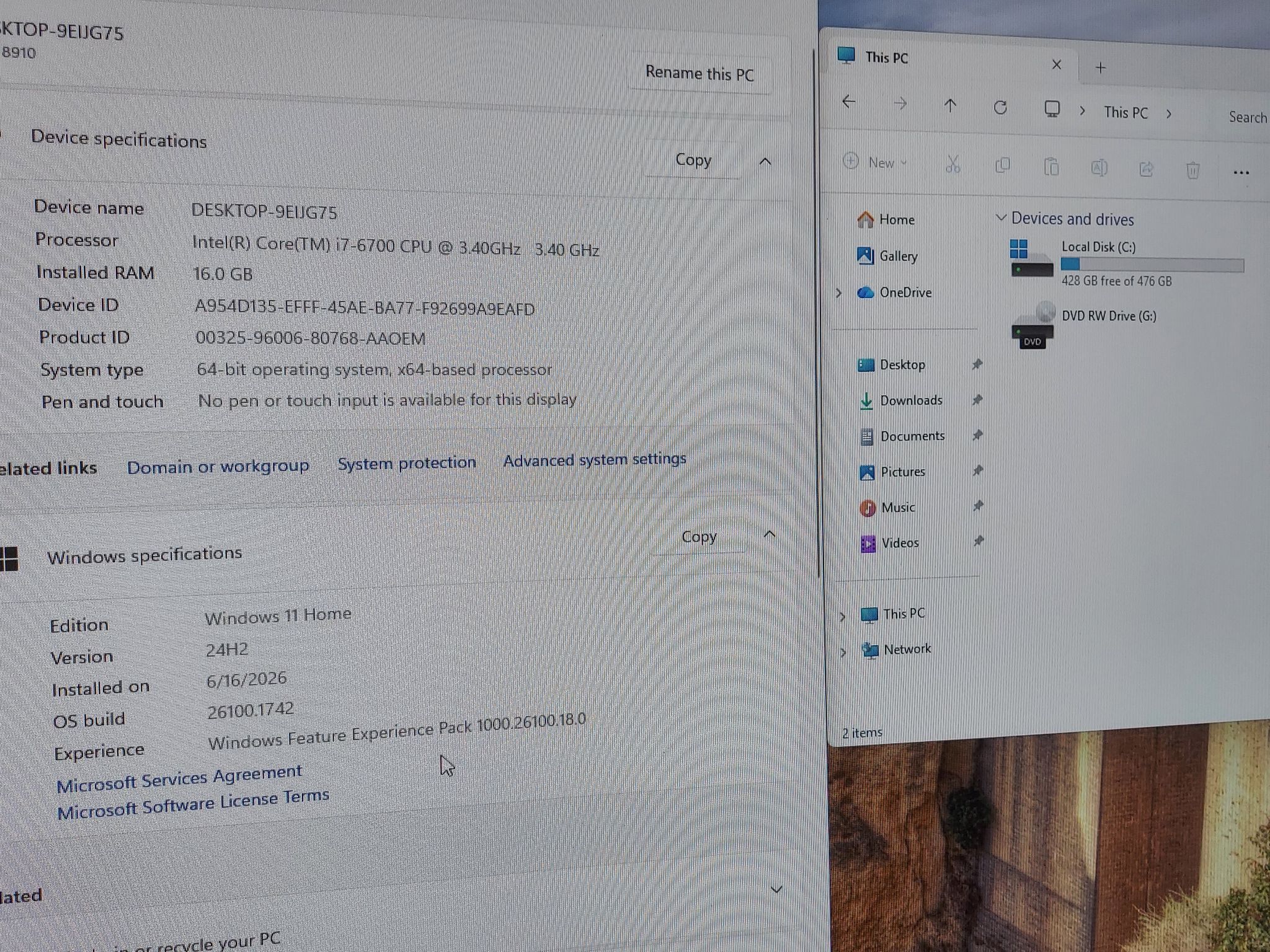
Task: Open the New item dropdown in Explorer
Action: click(x=876, y=162)
